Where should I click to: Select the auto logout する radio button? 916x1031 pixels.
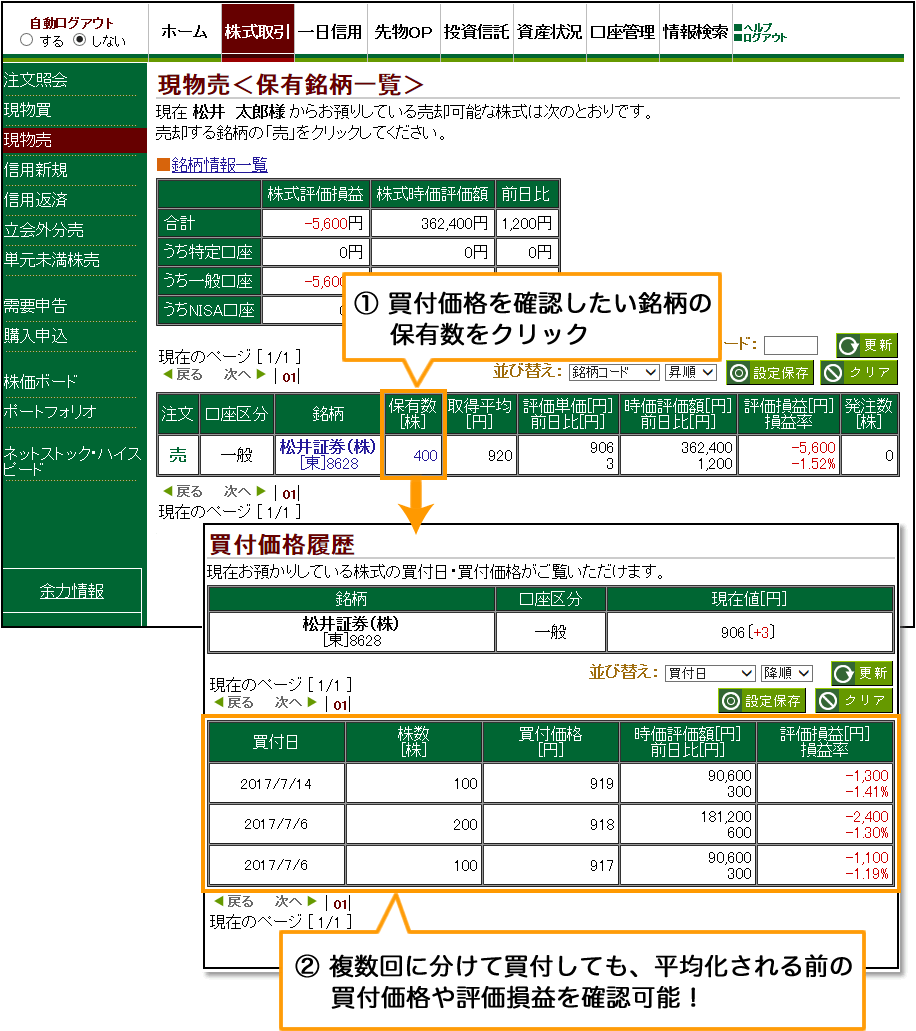[27, 41]
